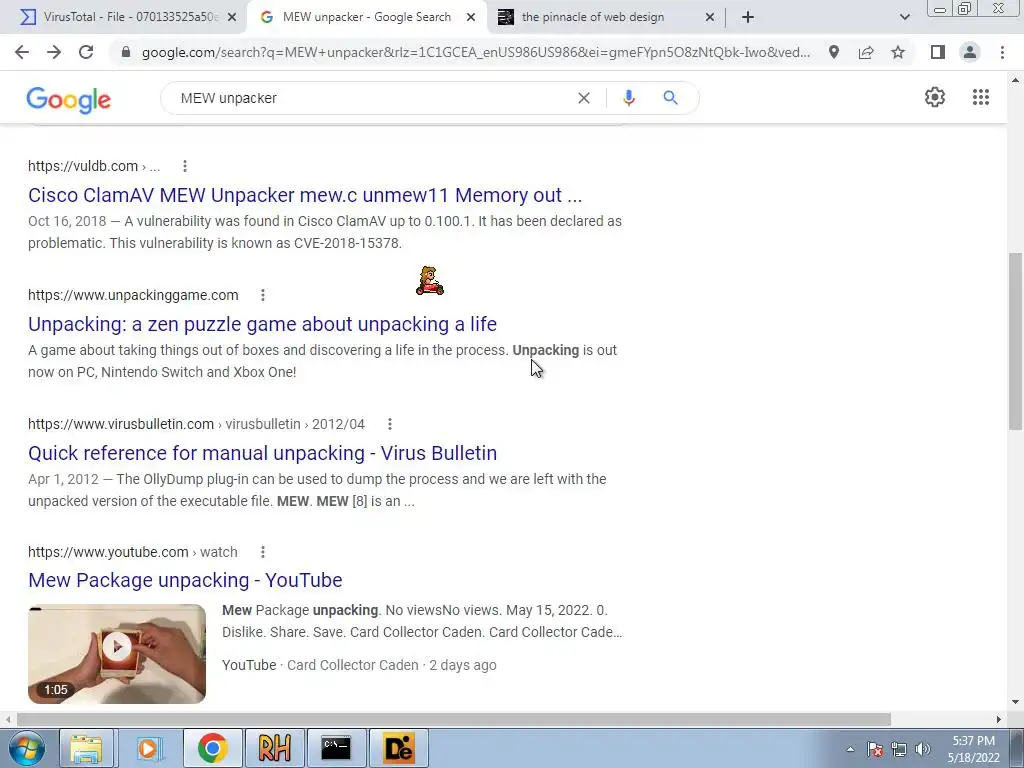Show hidden system tray icons

(850, 749)
